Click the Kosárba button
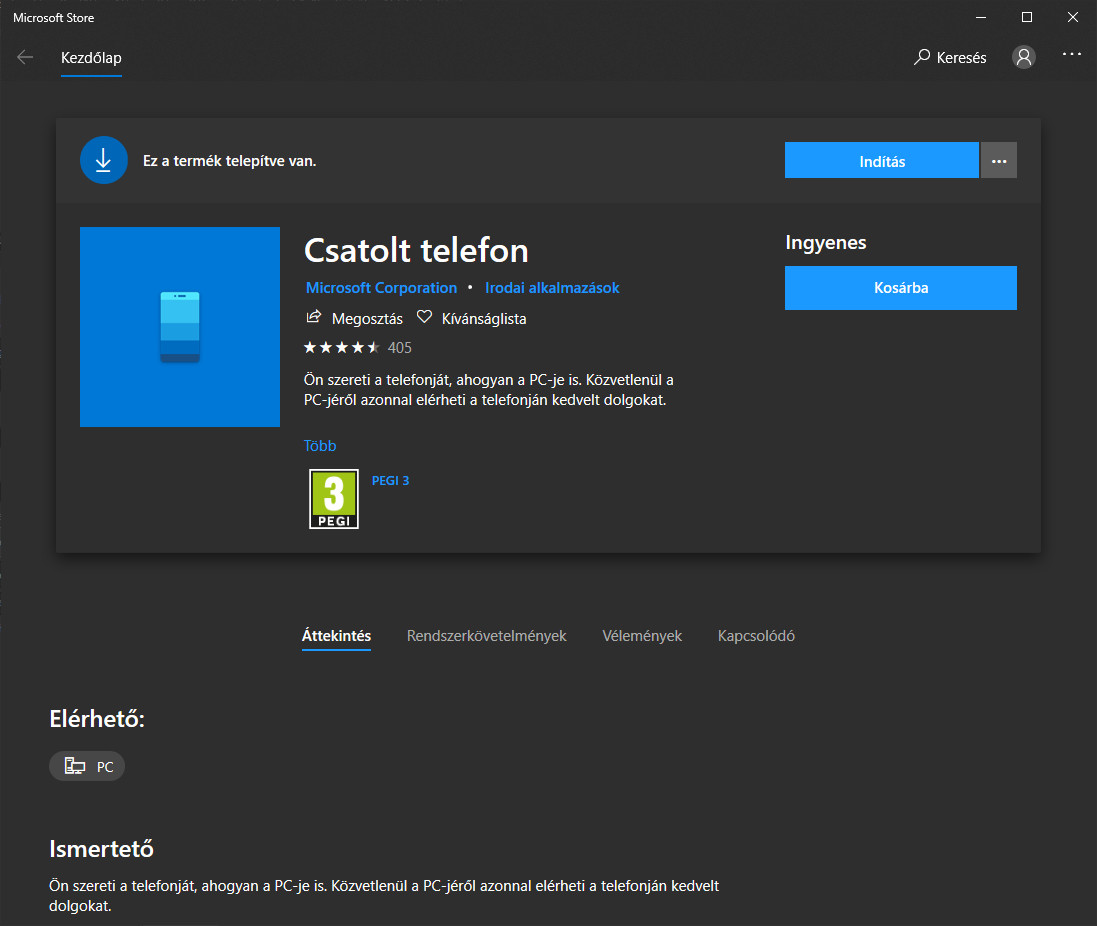 (901, 287)
